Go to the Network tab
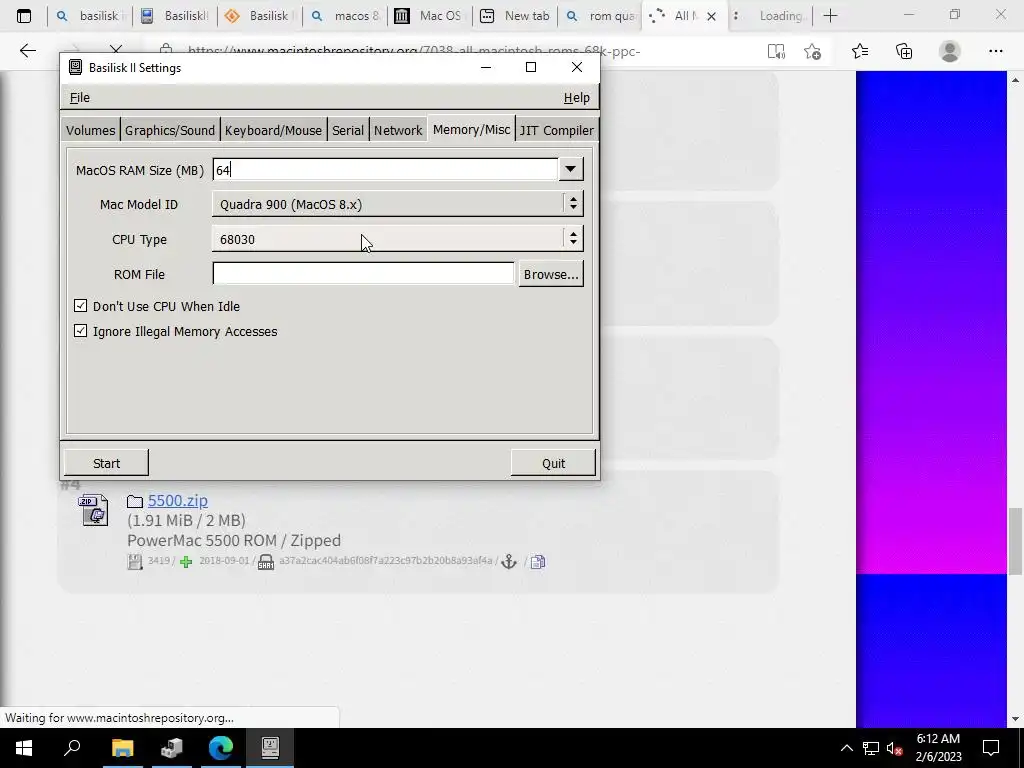The image size is (1024, 768). (398, 130)
